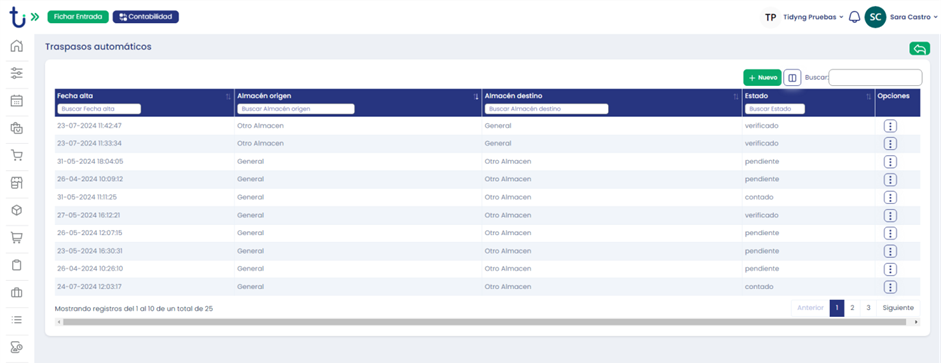941x363 pixels.
Task: Click the horizontal table scrollbar
Action: pos(484,322)
